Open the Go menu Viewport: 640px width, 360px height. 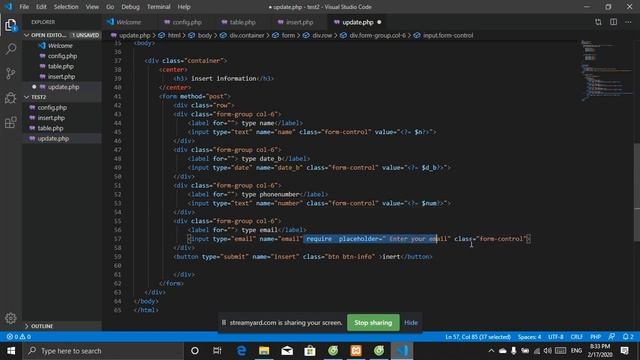point(110,7)
